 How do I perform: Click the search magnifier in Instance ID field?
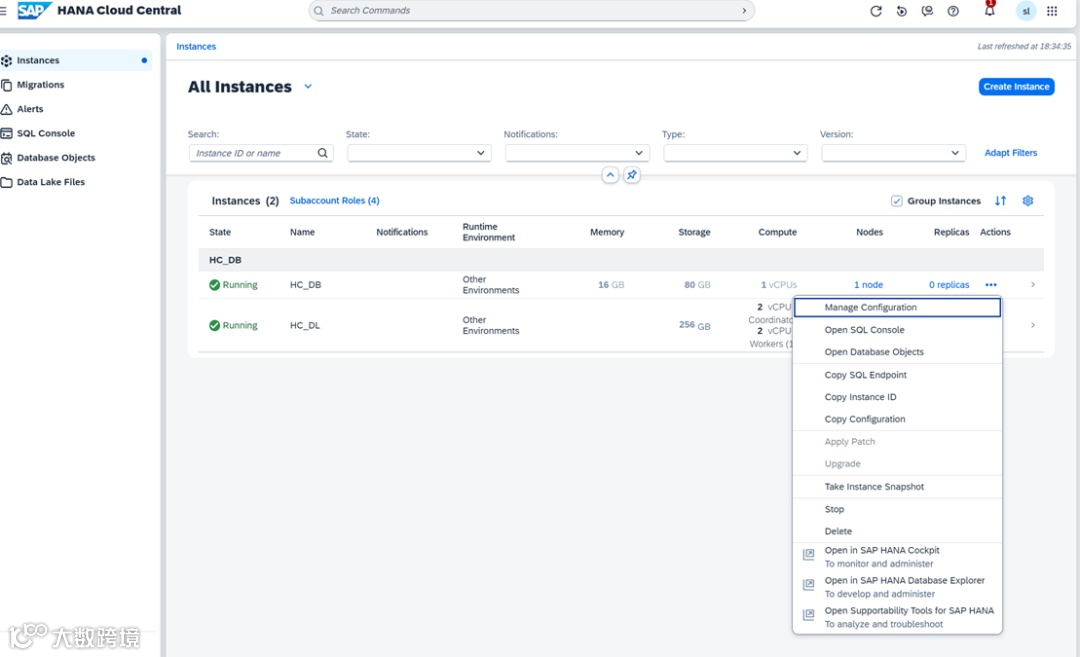pos(322,153)
